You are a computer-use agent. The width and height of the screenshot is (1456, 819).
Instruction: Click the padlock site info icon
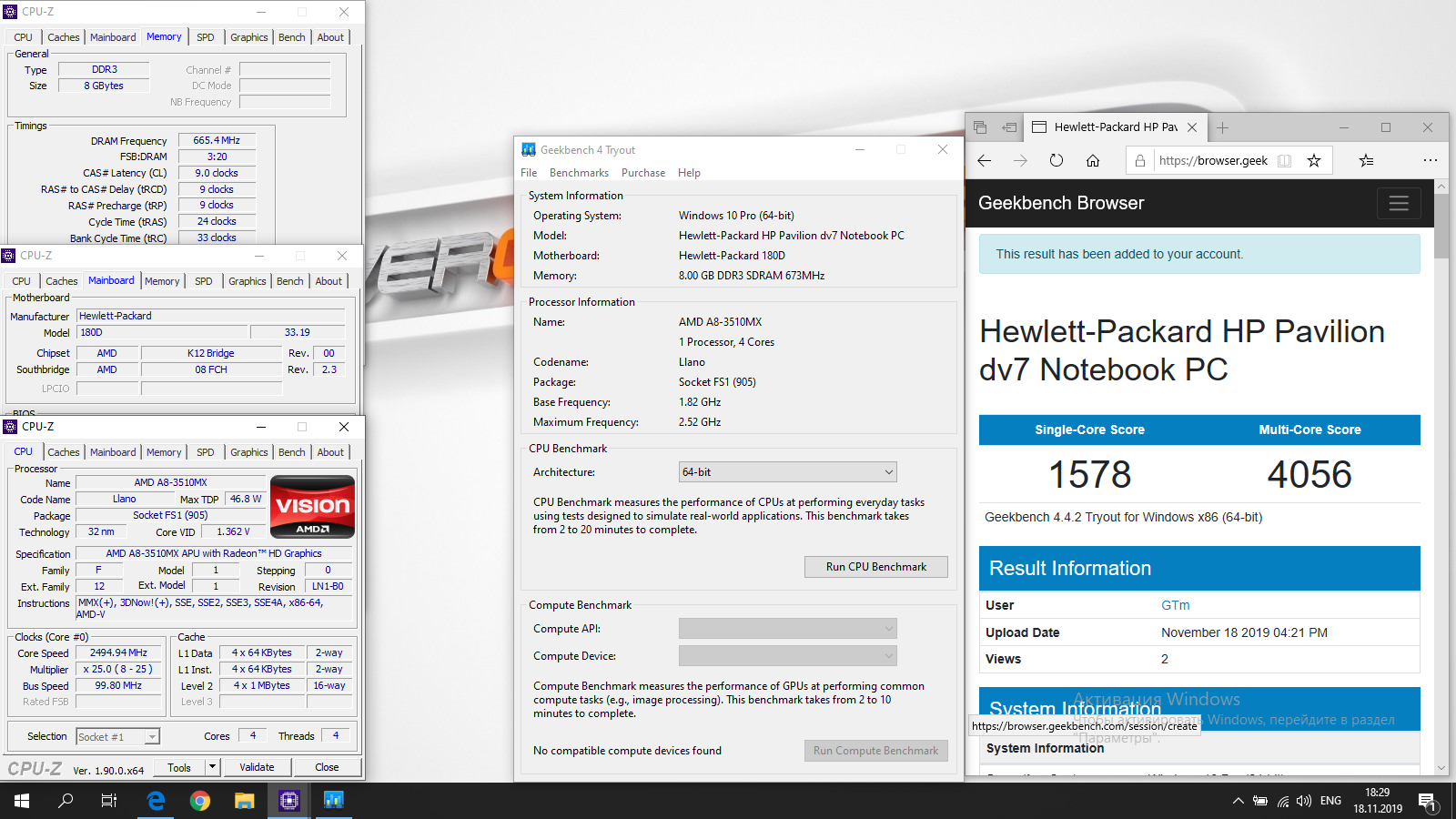[x=1140, y=160]
